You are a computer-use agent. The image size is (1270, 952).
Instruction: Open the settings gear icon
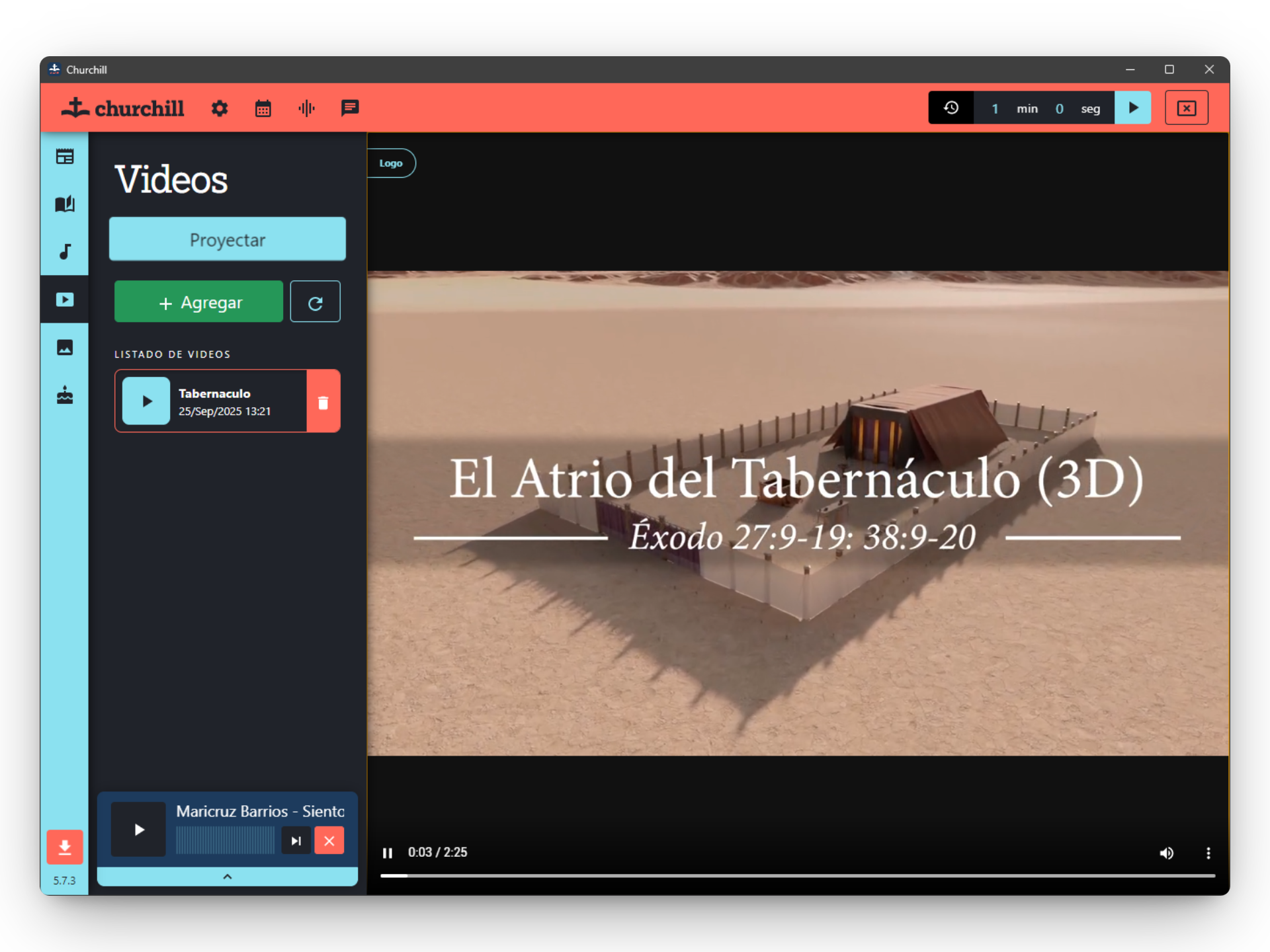point(220,108)
